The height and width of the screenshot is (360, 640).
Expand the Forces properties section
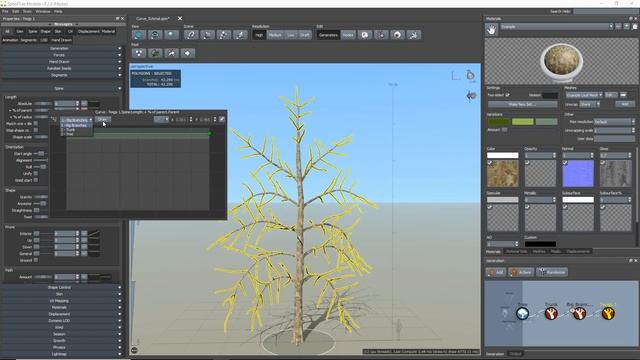[x=62, y=55]
